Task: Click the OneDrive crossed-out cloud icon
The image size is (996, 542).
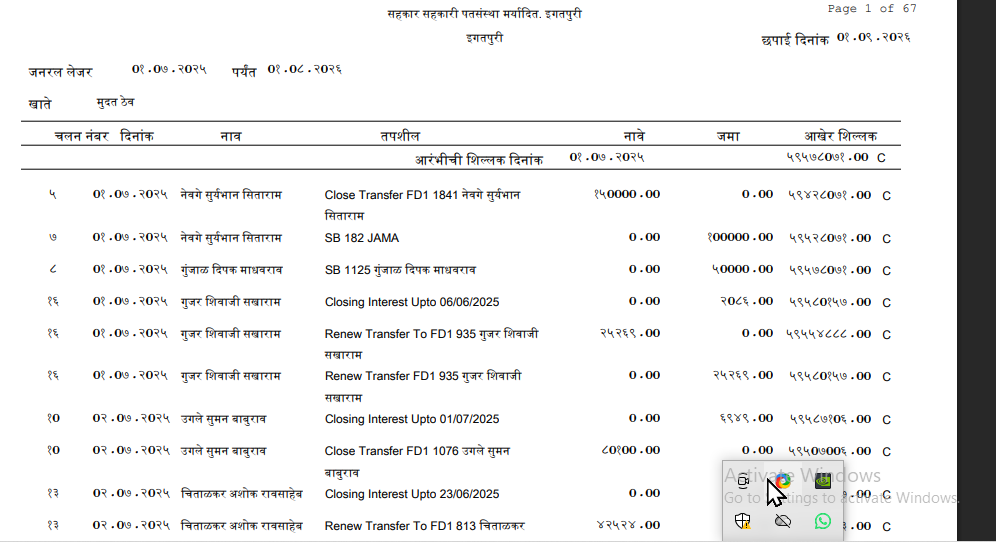Action: click(x=783, y=521)
